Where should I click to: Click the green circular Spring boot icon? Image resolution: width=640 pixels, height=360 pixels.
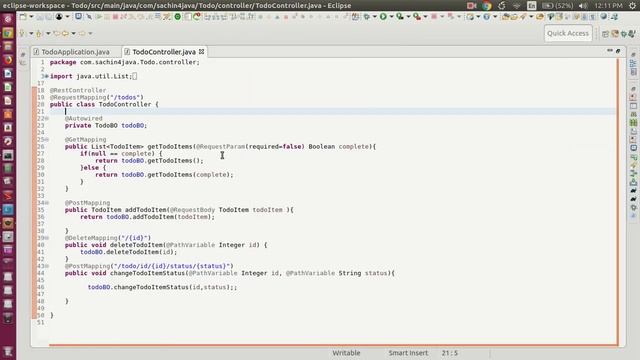(x=178, y=17)
